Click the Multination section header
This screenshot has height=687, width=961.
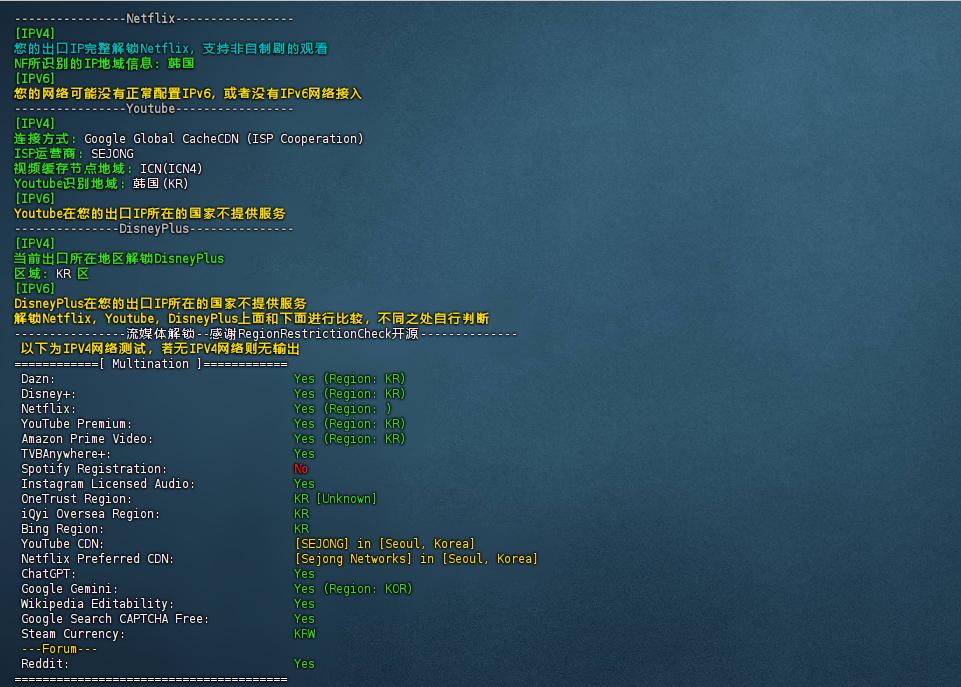(x=151, y=364)
